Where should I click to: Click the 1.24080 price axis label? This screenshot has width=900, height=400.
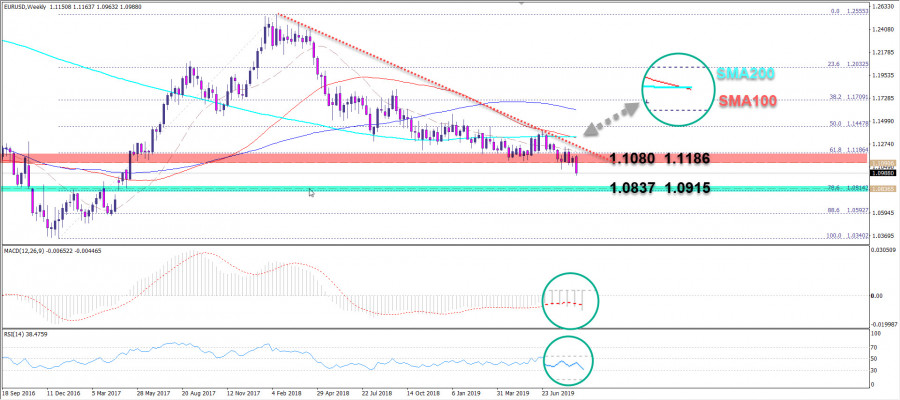[881, 31]
